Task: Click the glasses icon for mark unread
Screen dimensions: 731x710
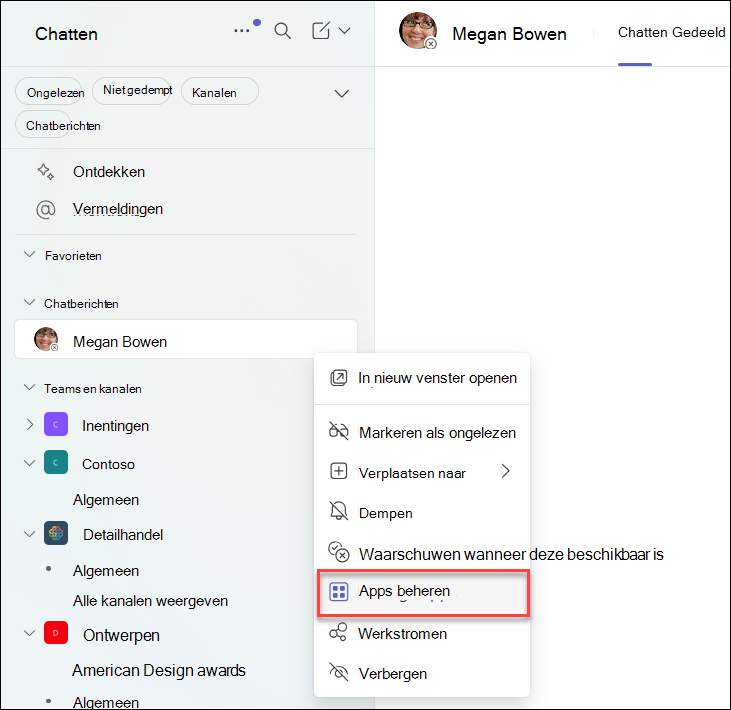Action: point(339,431)
